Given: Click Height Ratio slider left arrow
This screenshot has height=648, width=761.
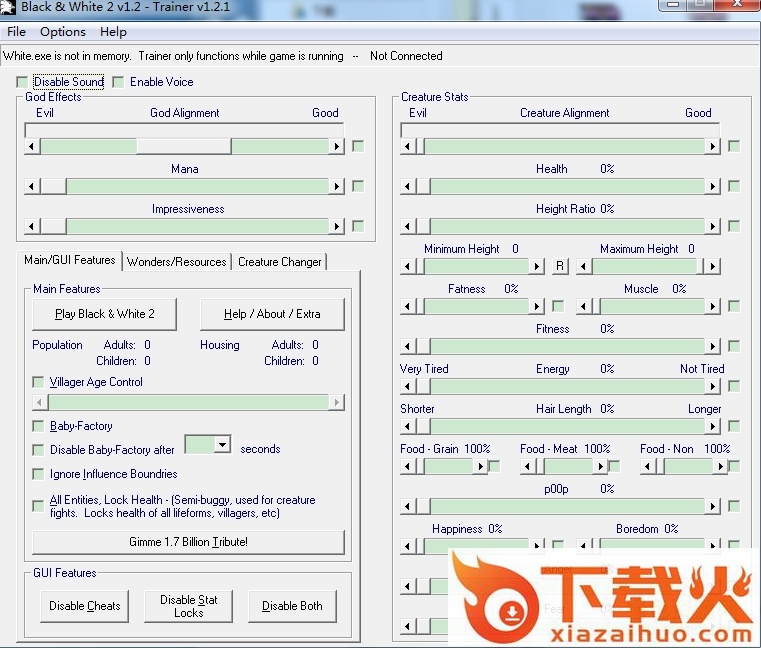Looking at the screenshot, I should 408,226.
